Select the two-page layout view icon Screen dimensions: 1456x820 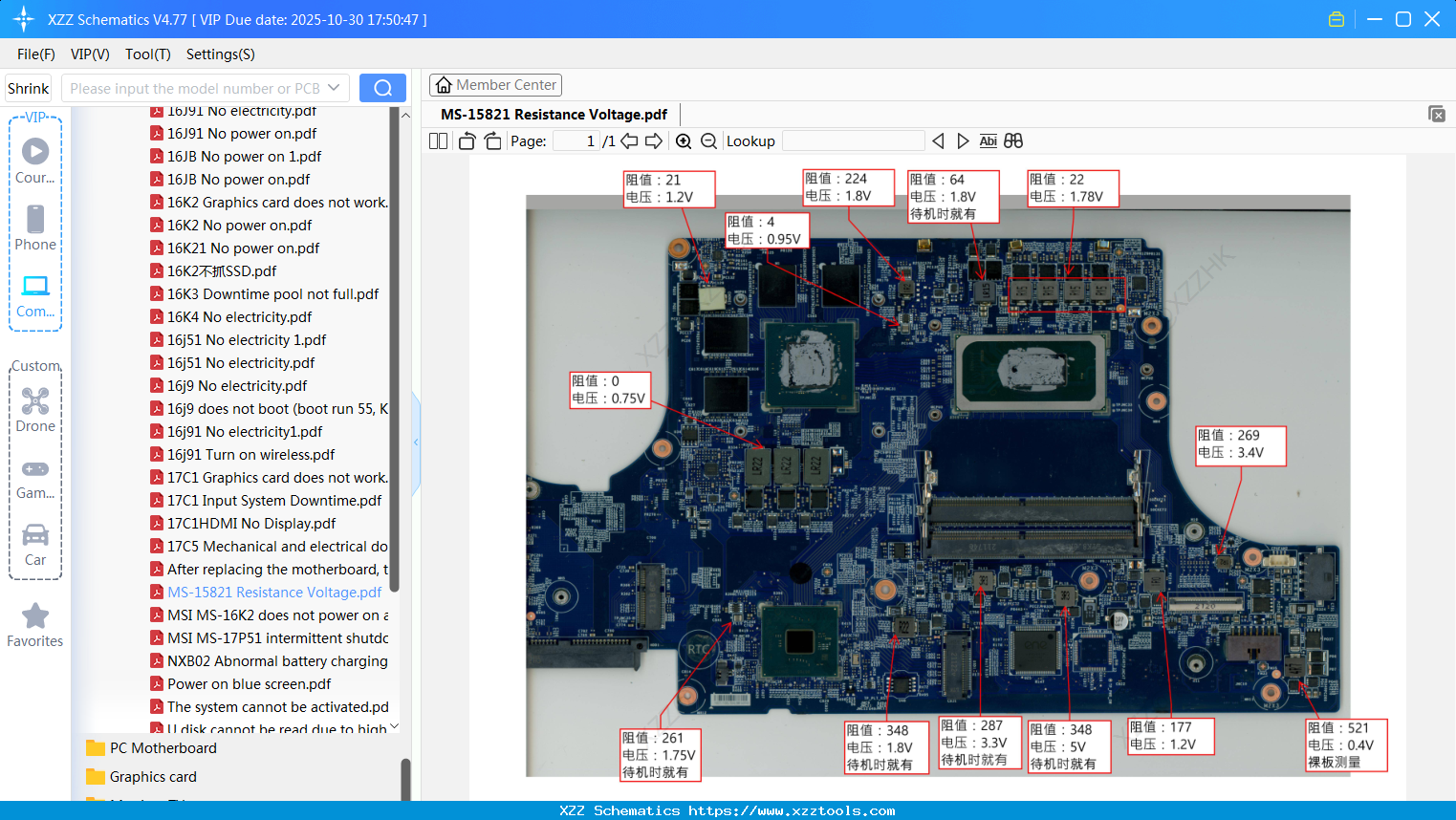coord(437,140)
